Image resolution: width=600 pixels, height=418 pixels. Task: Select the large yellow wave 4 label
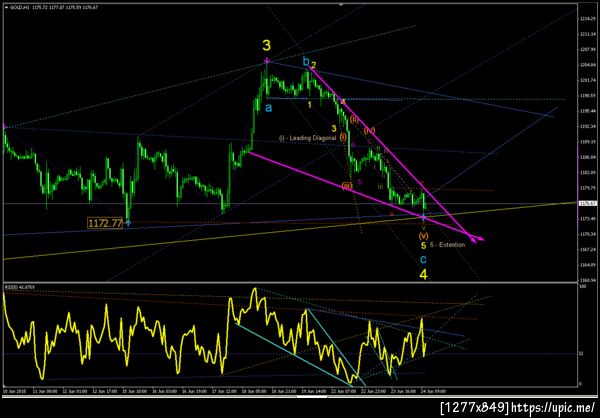[x=423, y=274]
